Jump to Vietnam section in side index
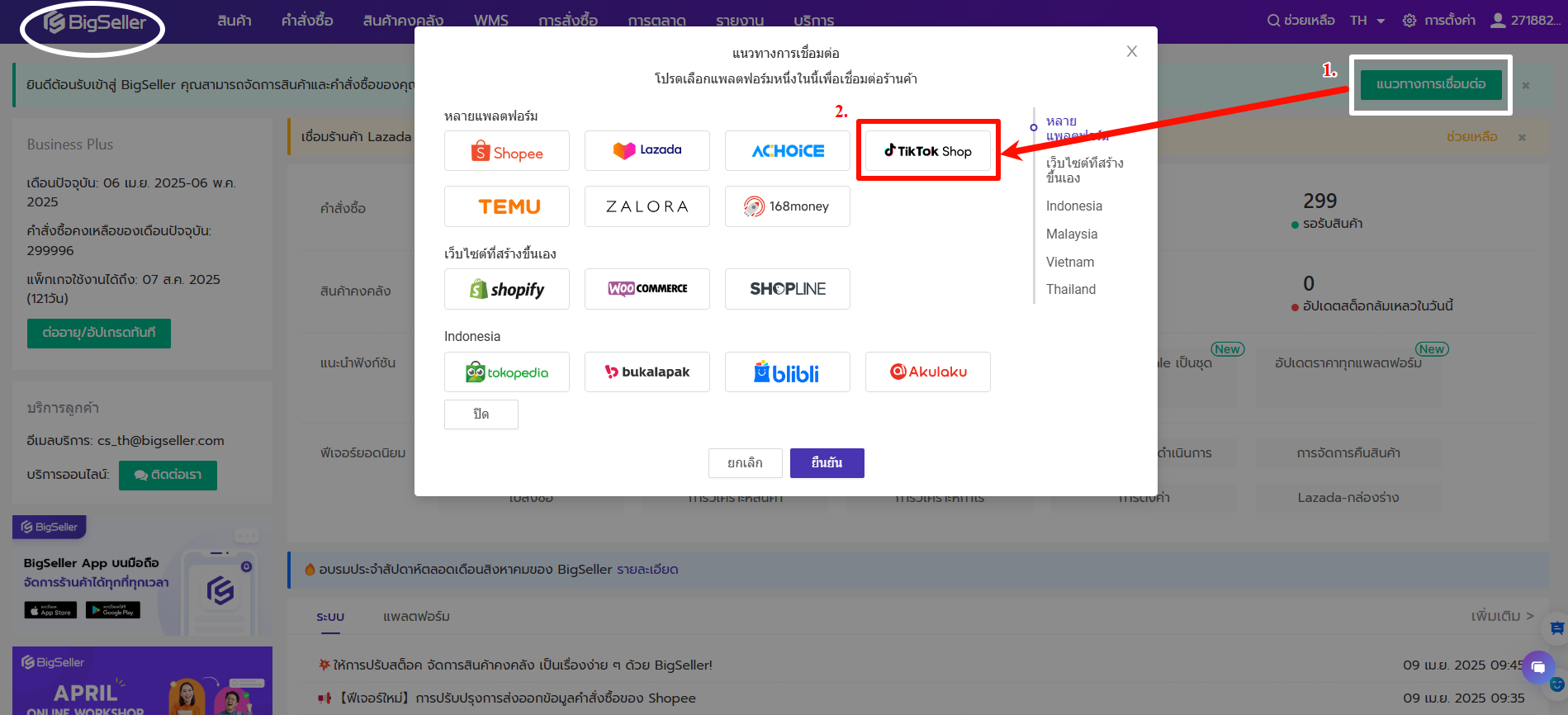This screenshot has height=715, width=1568. 1070,263
